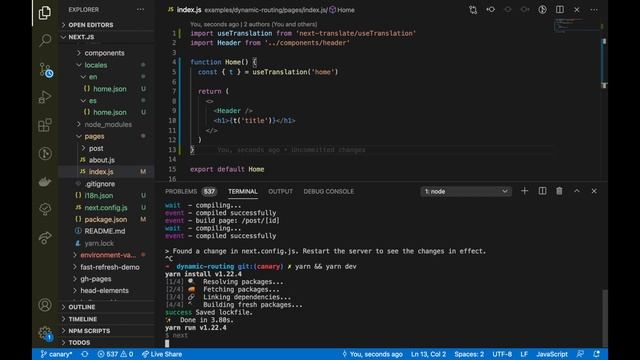Open the Run and Debug view
This screenshot has height=360, width=640.
tap(45, 97)
